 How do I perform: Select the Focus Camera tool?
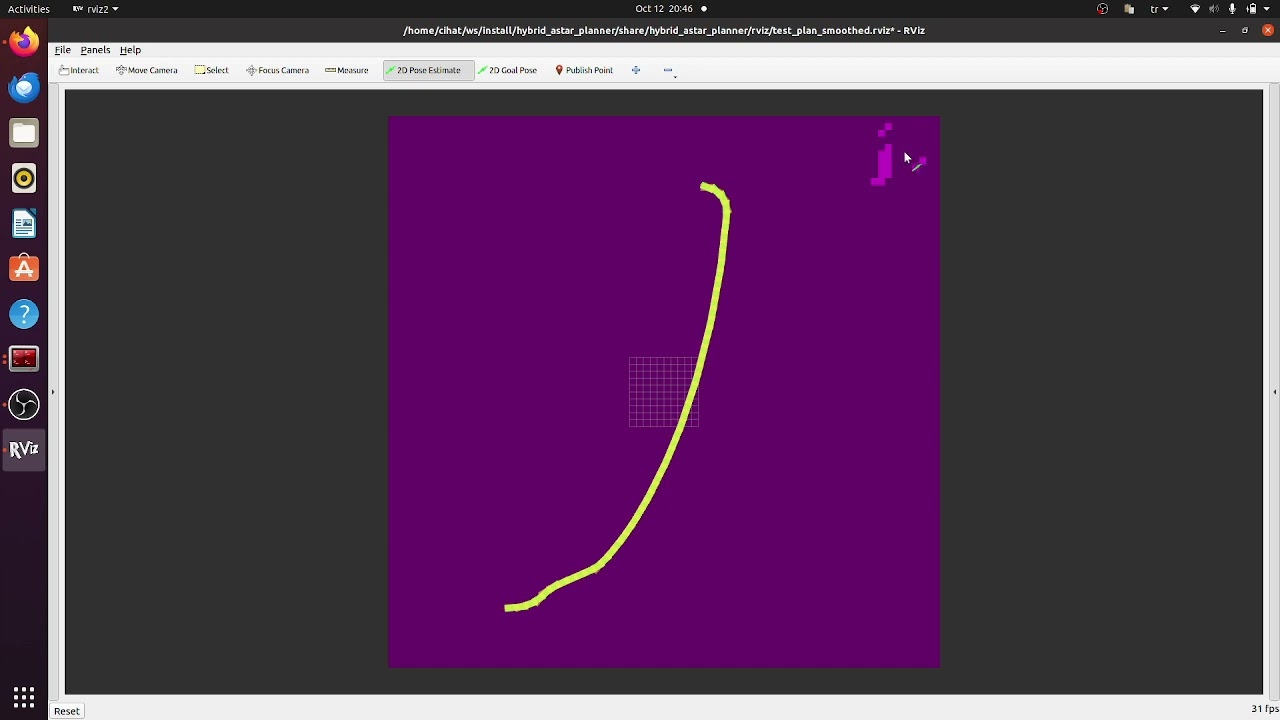pos(277,70)
